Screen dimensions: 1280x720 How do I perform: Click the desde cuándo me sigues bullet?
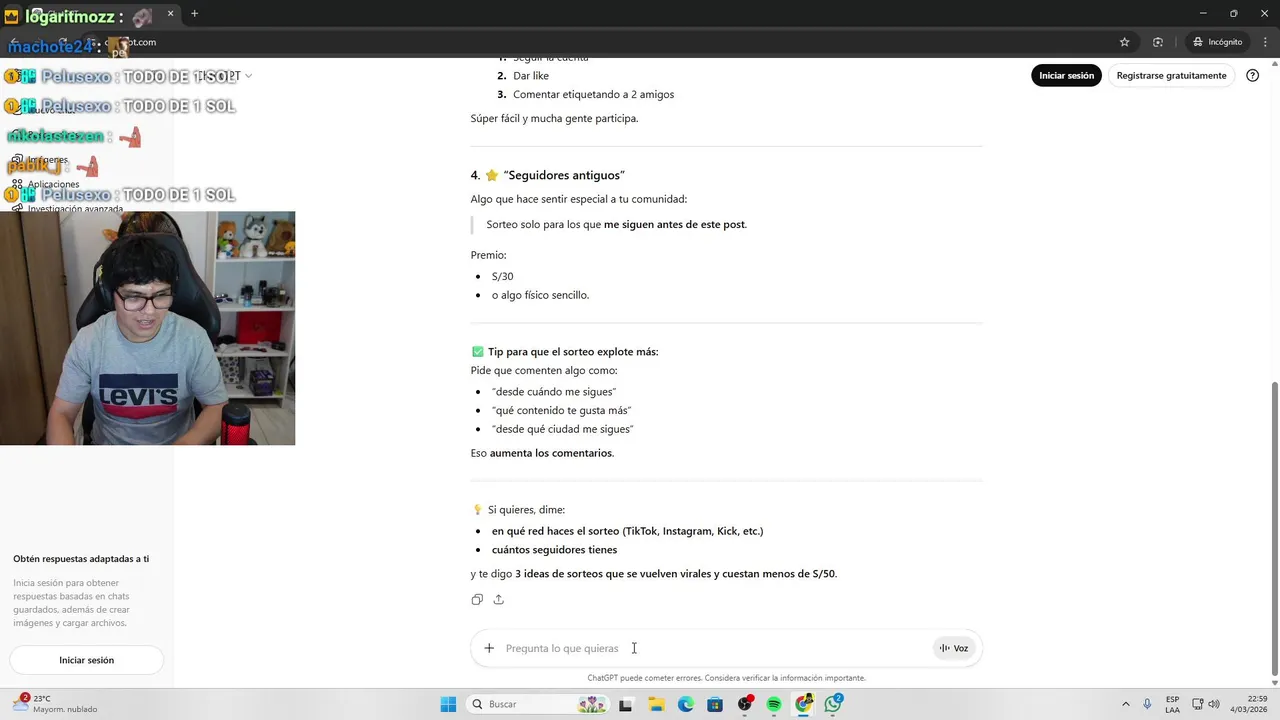pos(554,392)
